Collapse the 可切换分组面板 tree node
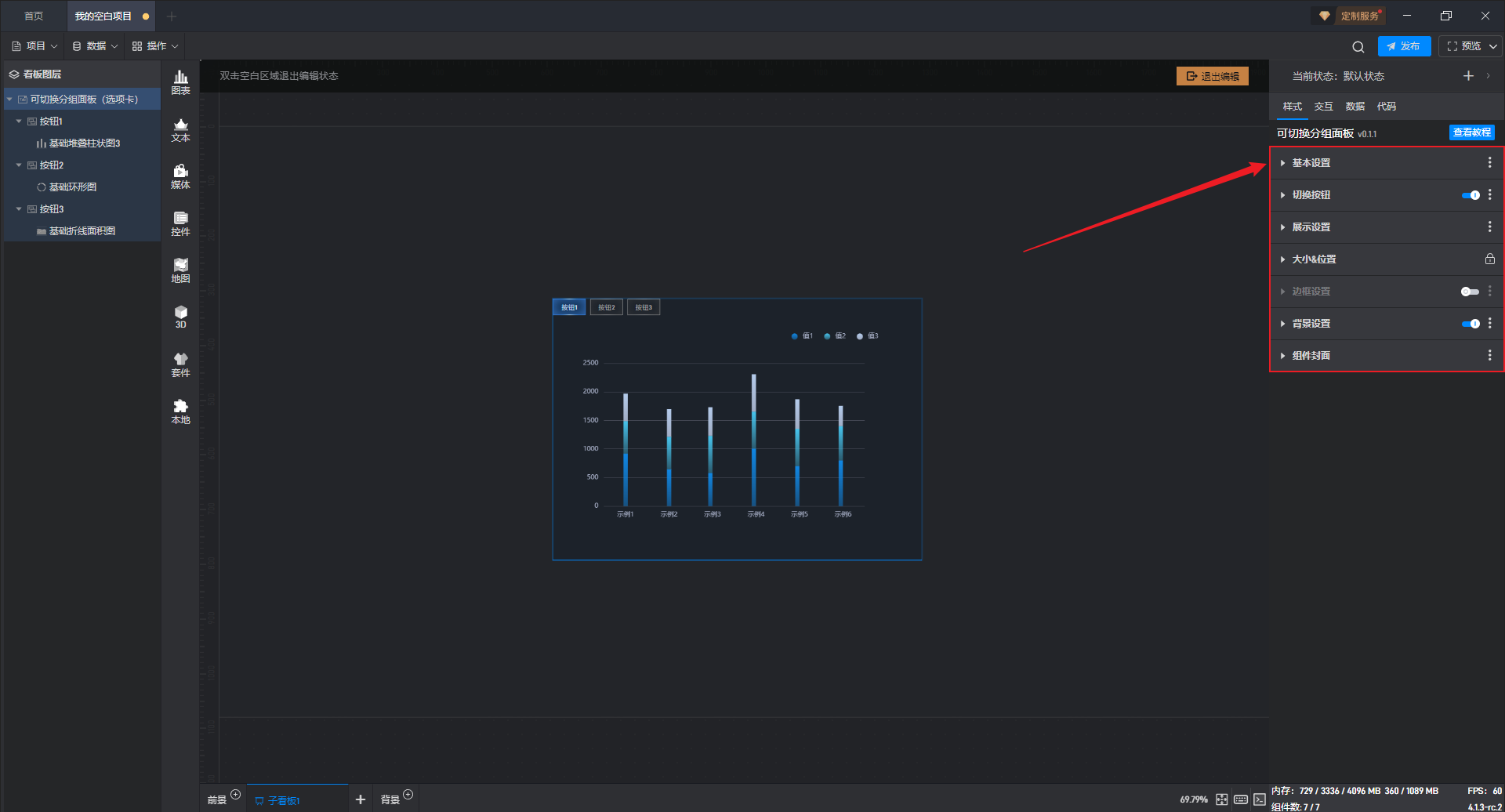The image size is (1505, 812). (9, 100)
